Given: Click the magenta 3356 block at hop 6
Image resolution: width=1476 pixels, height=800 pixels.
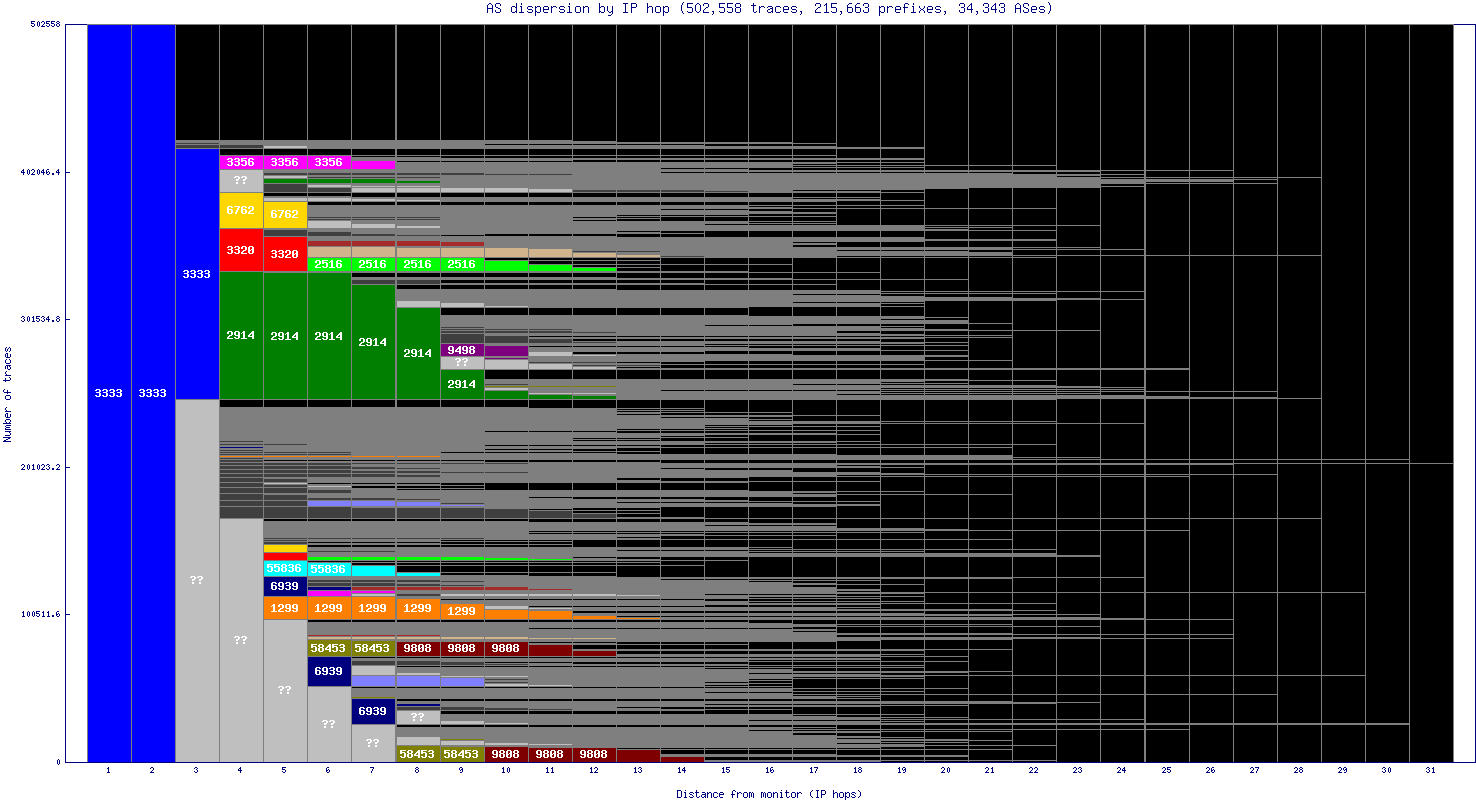Looking at the screenshot, I should point(329,162).
